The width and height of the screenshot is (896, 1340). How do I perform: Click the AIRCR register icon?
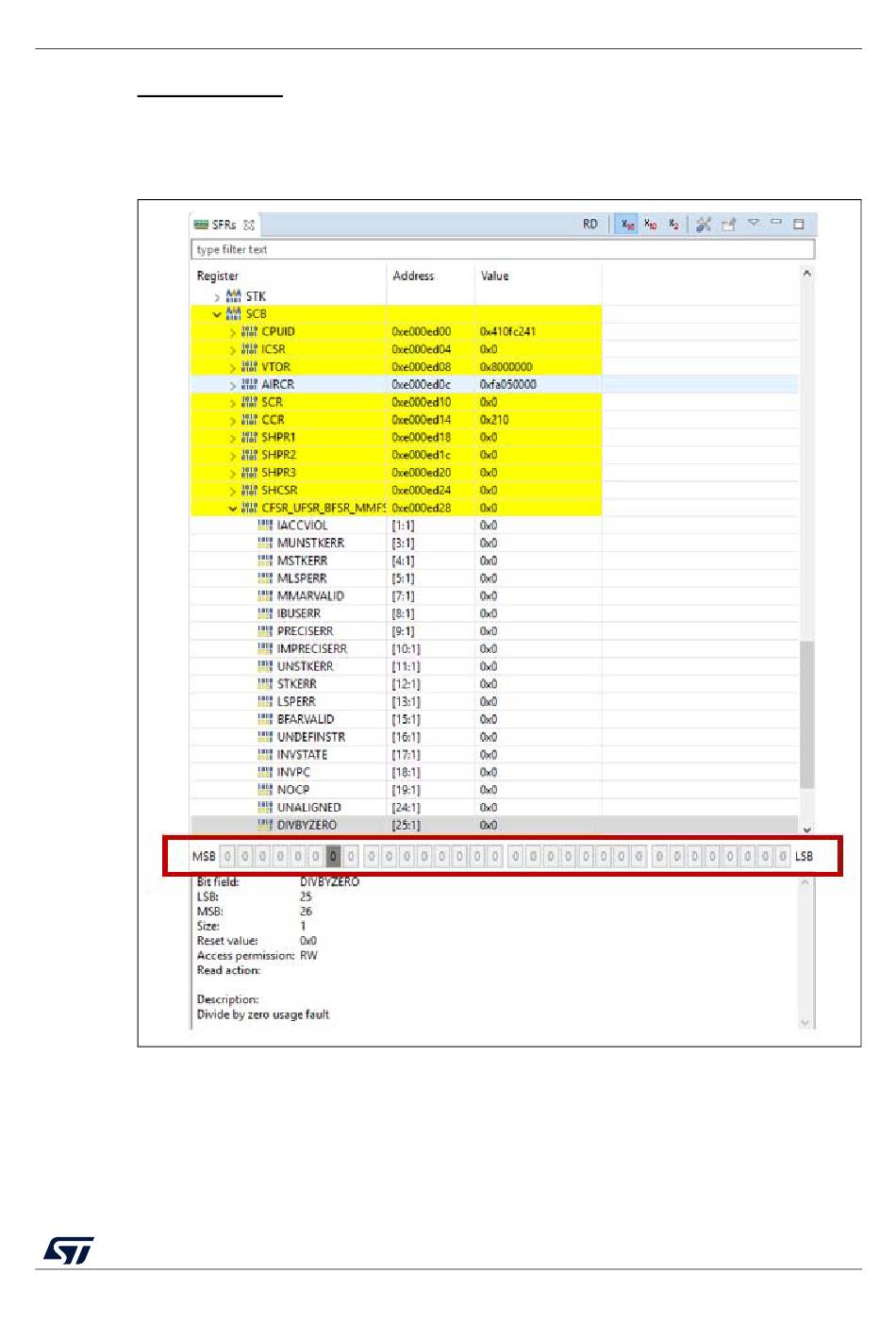pos(249,384)
